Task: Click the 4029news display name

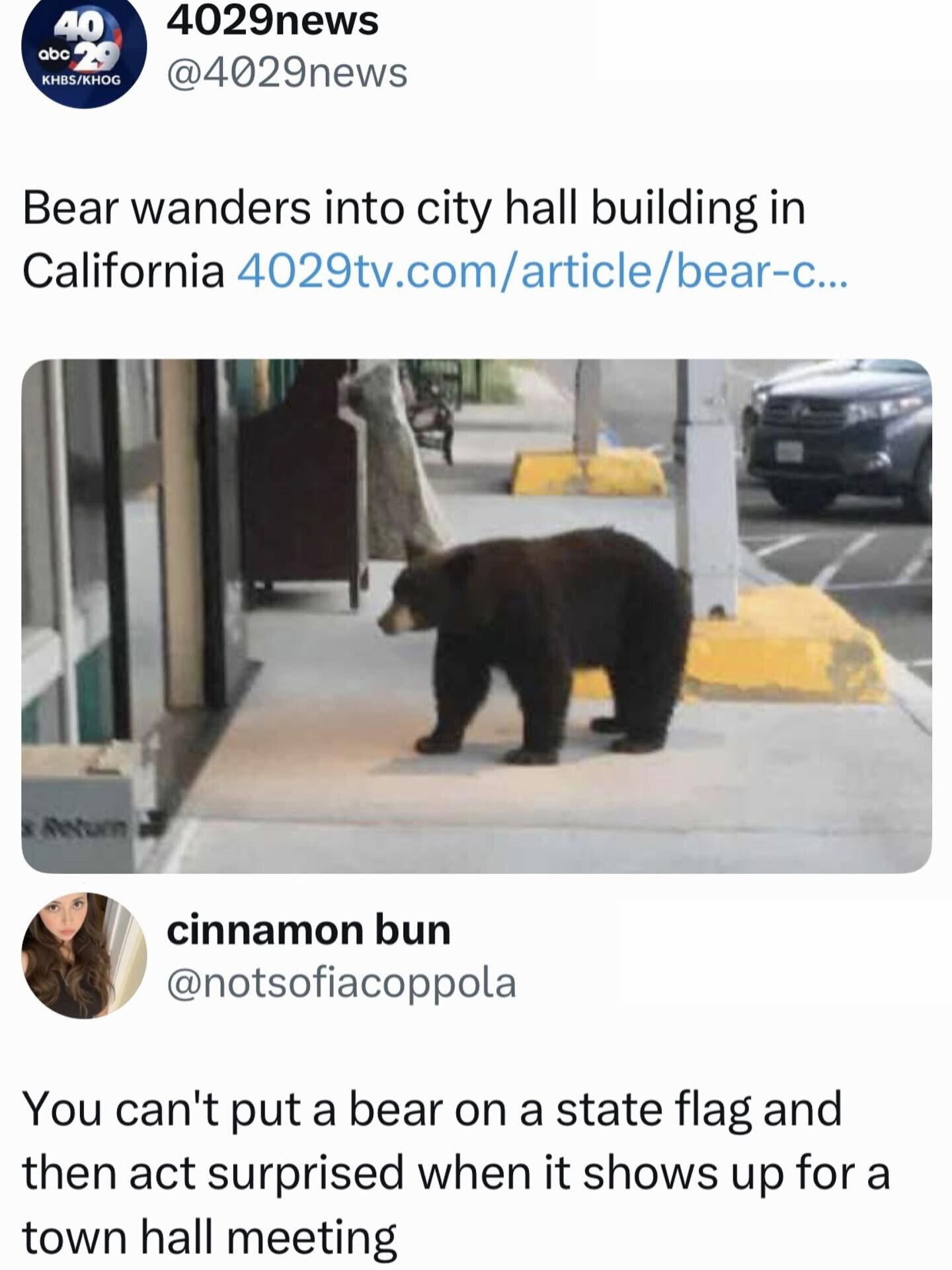Action: point(272,21)
